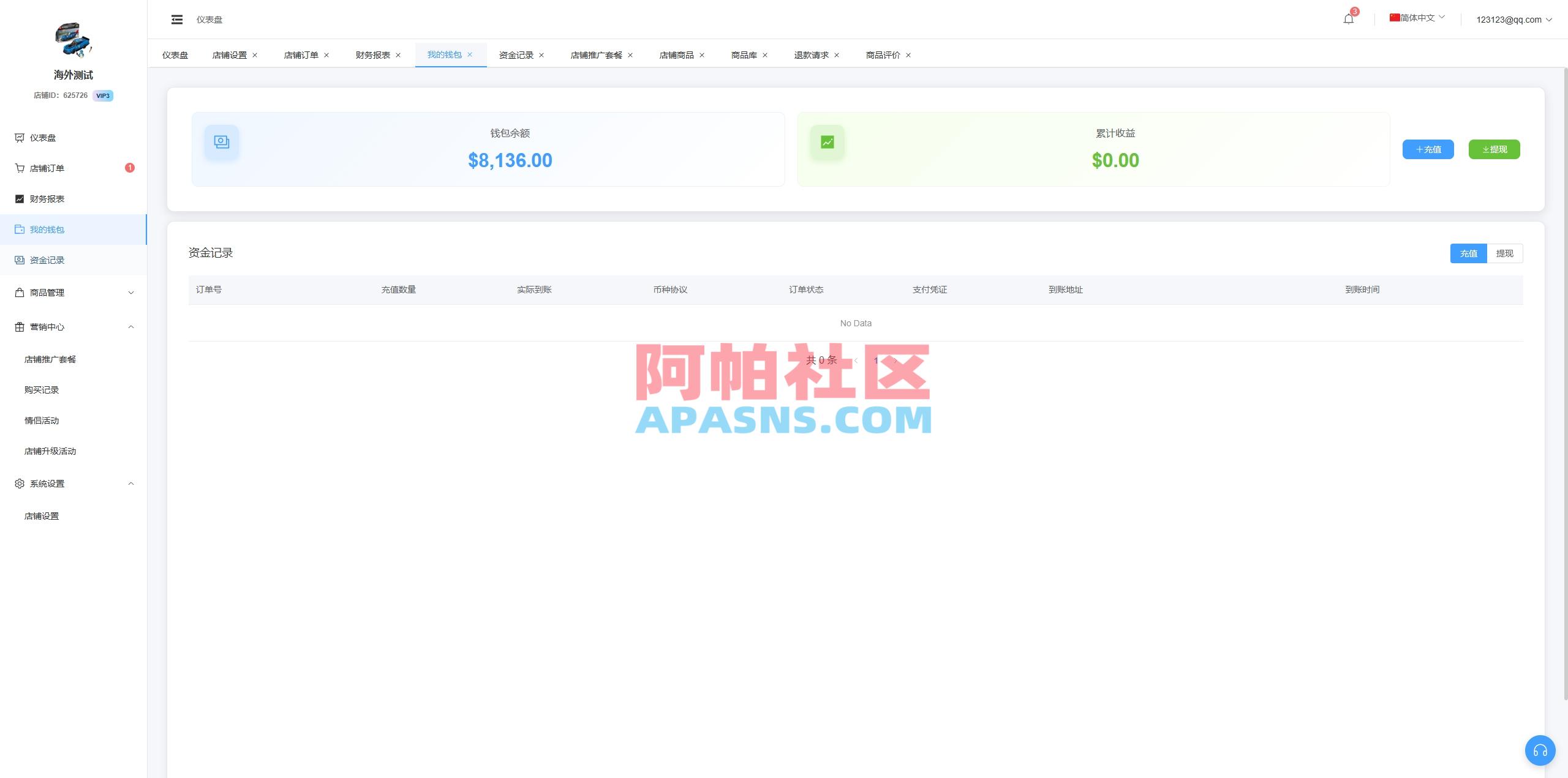1568x778 pixels.
Task: Open 系统设置 via the gear icon
Action: click(19, 483)
